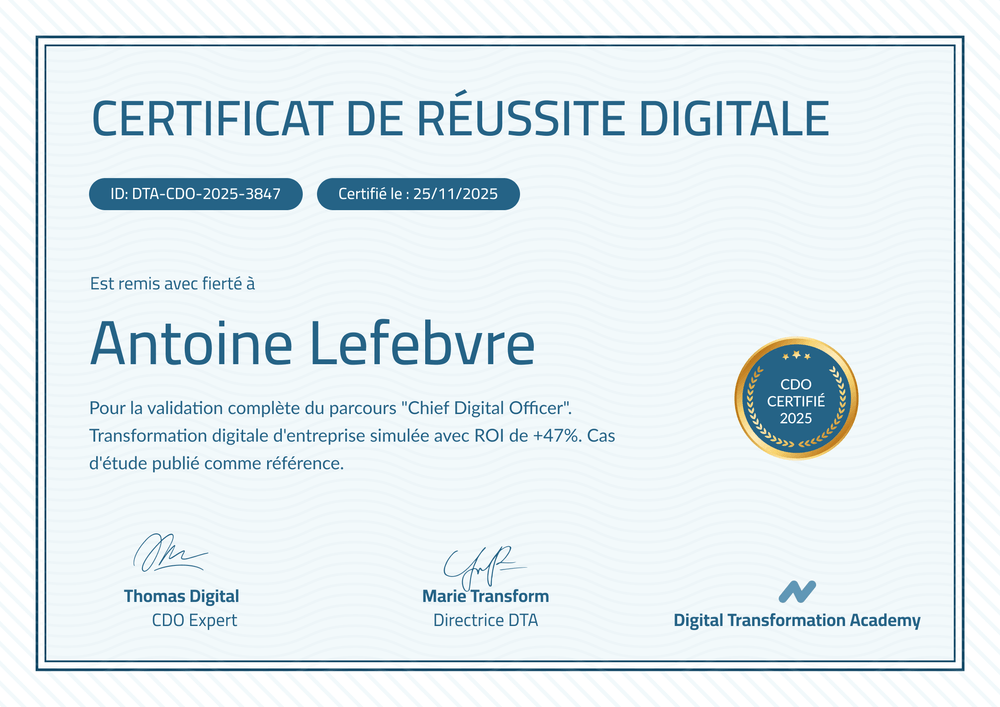This screenshot has width=1000, height=707.
Task: Click the Digital Transformation Academy link text
Action: [x=797, y=619]
